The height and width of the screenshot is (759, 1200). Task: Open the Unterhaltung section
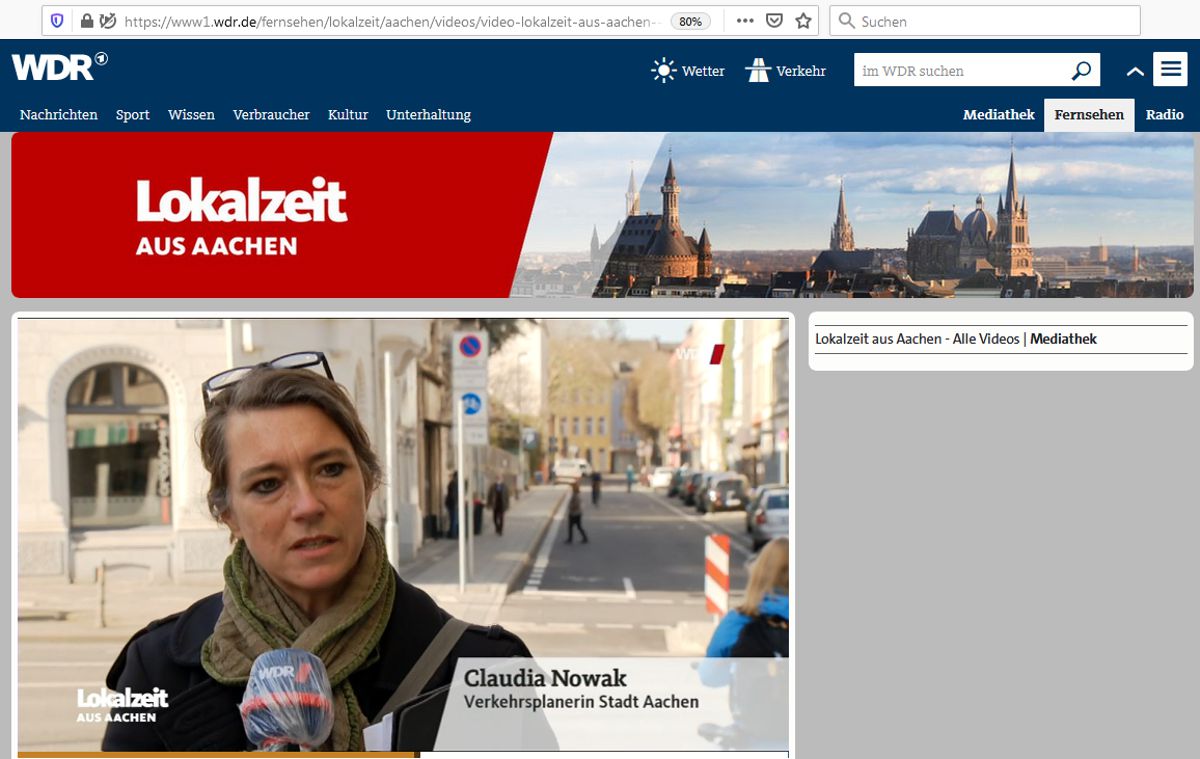pyautogui.click(x=428, y=115)
